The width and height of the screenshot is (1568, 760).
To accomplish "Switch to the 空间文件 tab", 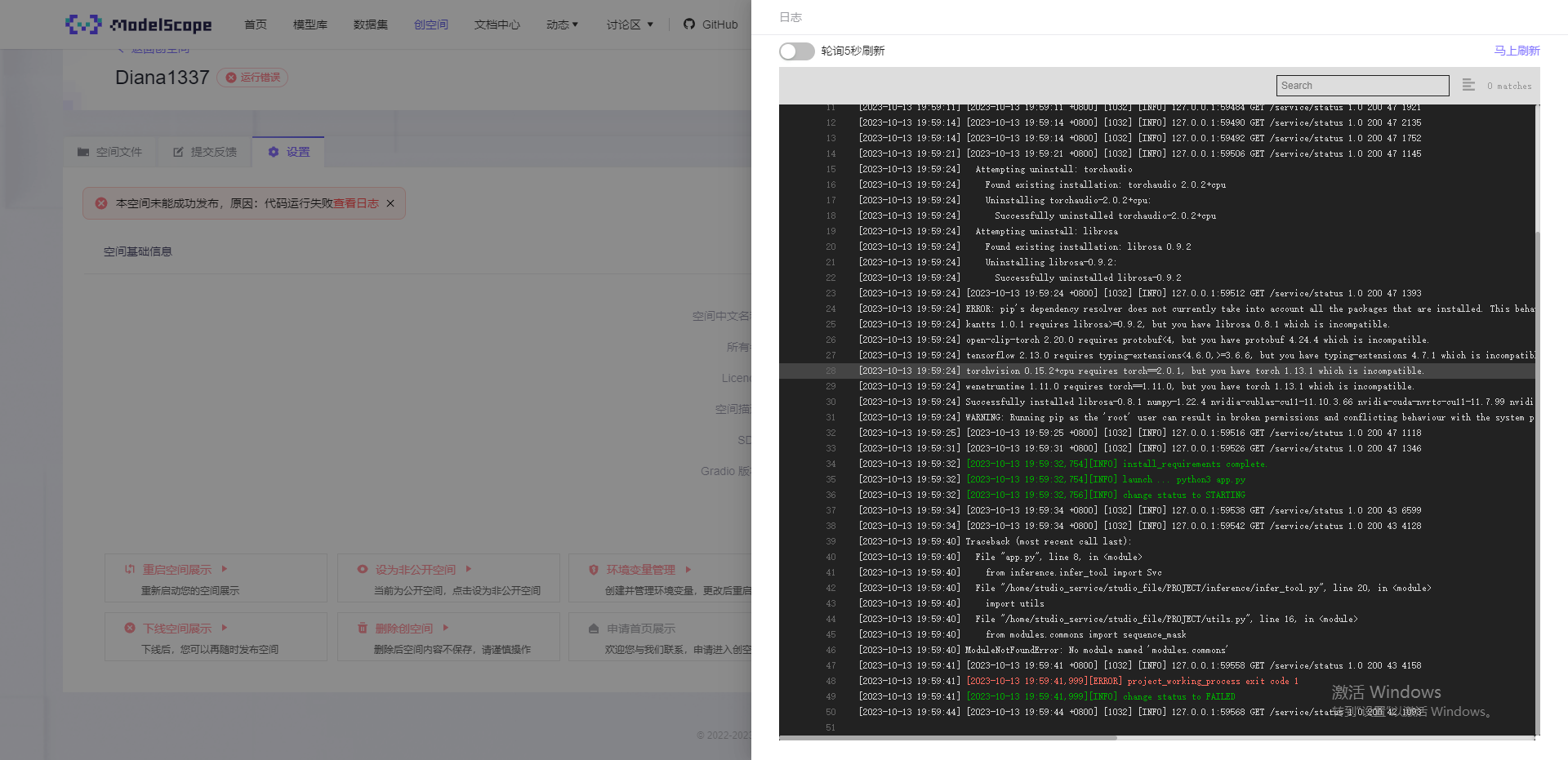I will click(x=109, y=152).
